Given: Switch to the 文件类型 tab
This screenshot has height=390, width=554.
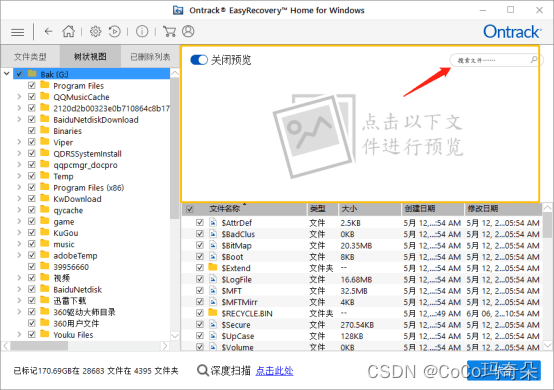Looking at the screenshot, I should coord(30,57).
